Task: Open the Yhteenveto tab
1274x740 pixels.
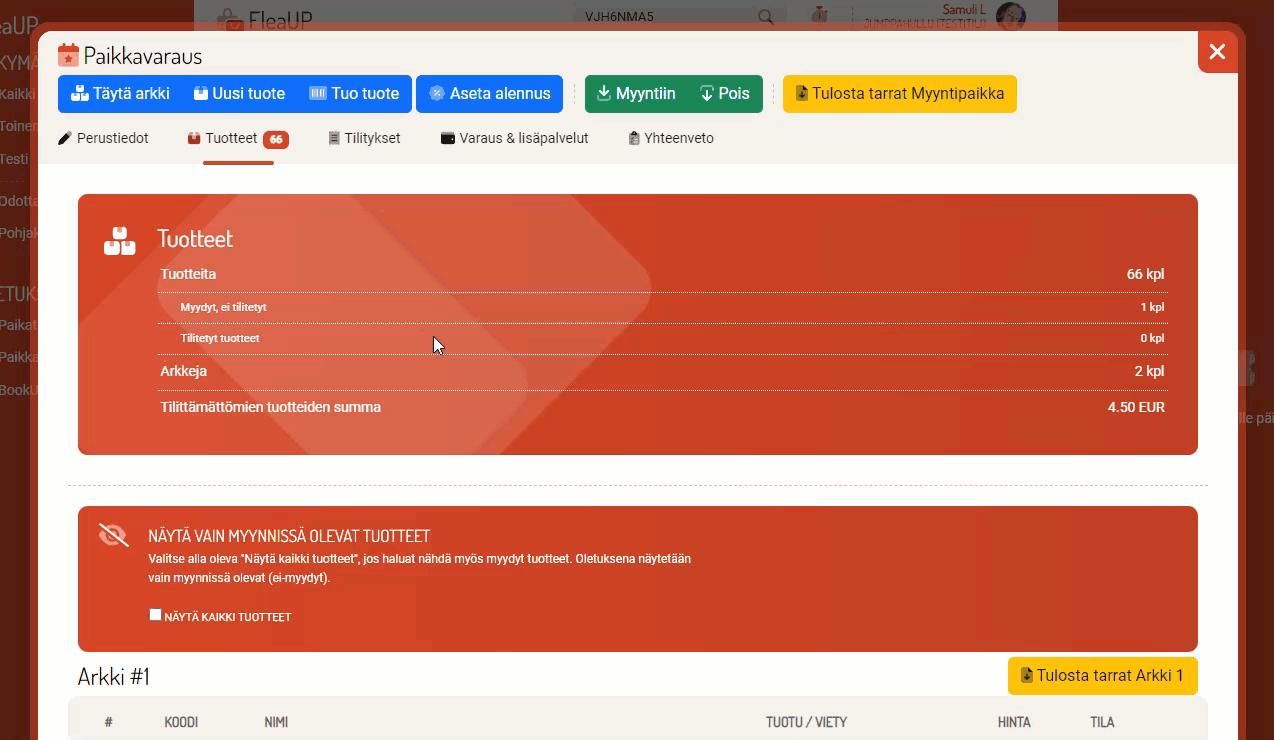Action: pyautogui.click(x=670, y=138)
